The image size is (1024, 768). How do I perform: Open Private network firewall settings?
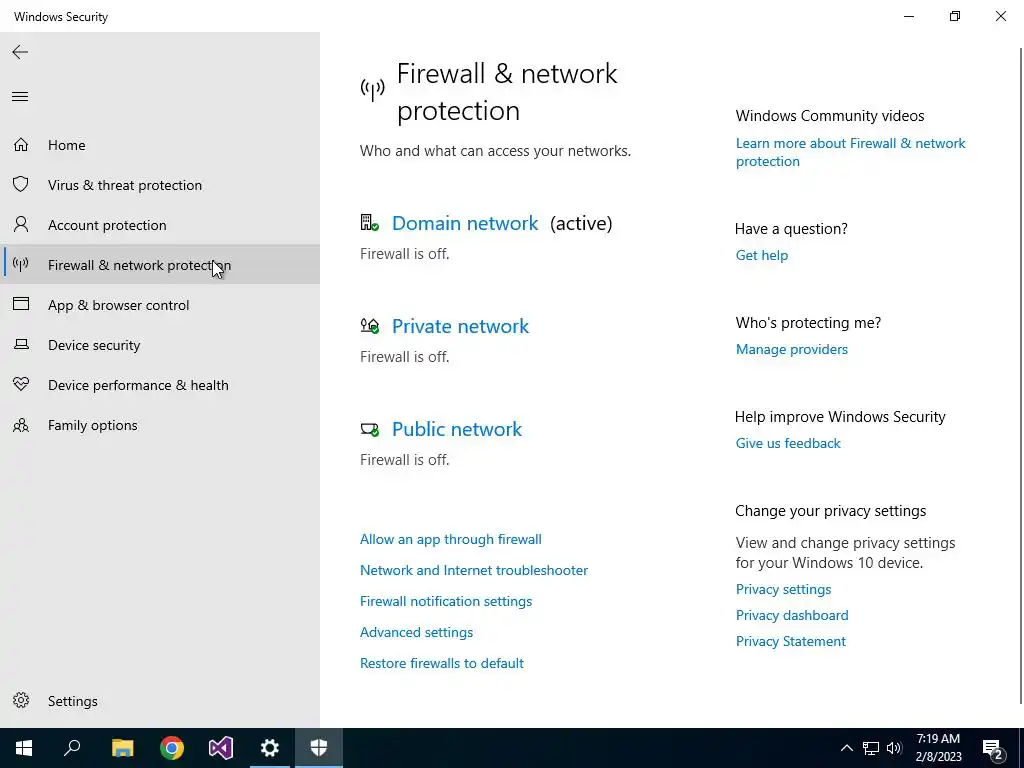pyautogui.click(x=460, y=326)
